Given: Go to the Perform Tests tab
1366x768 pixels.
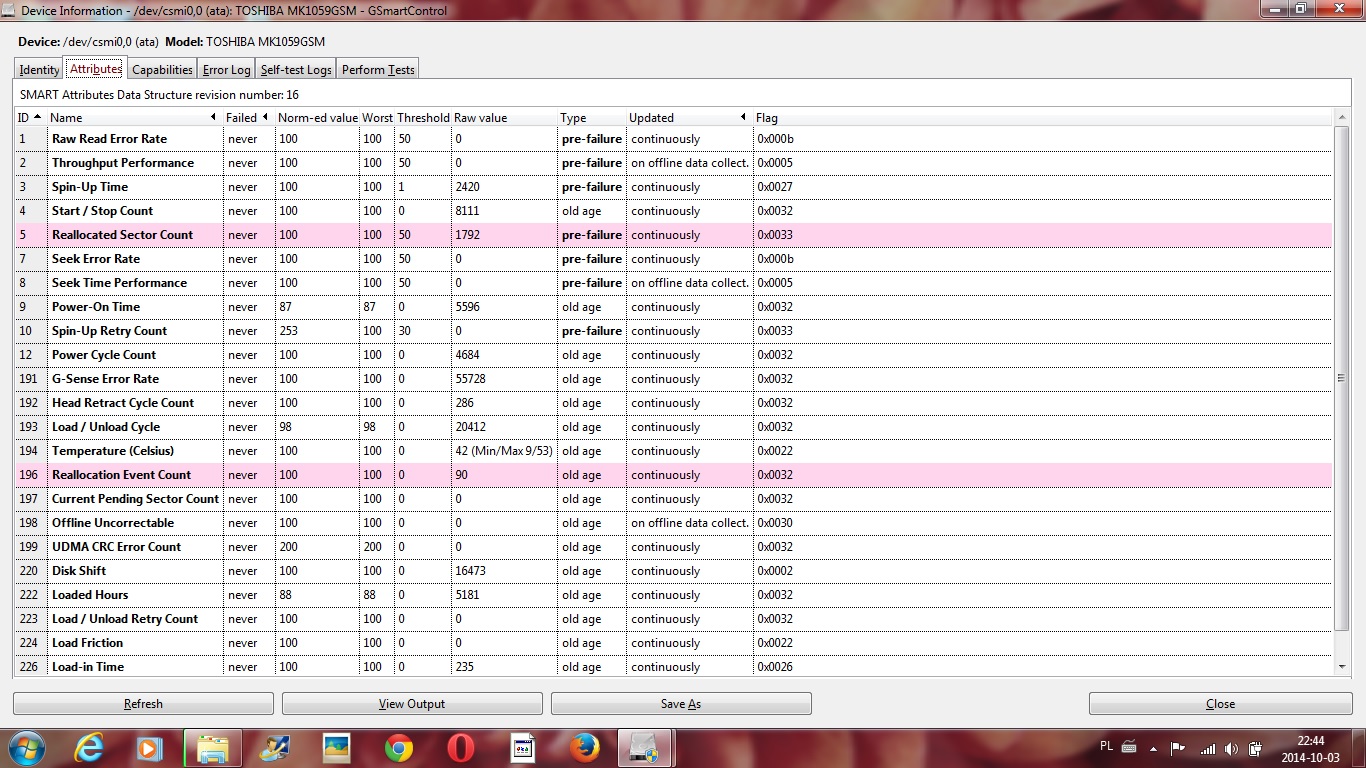Looking at the screenshot, I should (378, 70).
